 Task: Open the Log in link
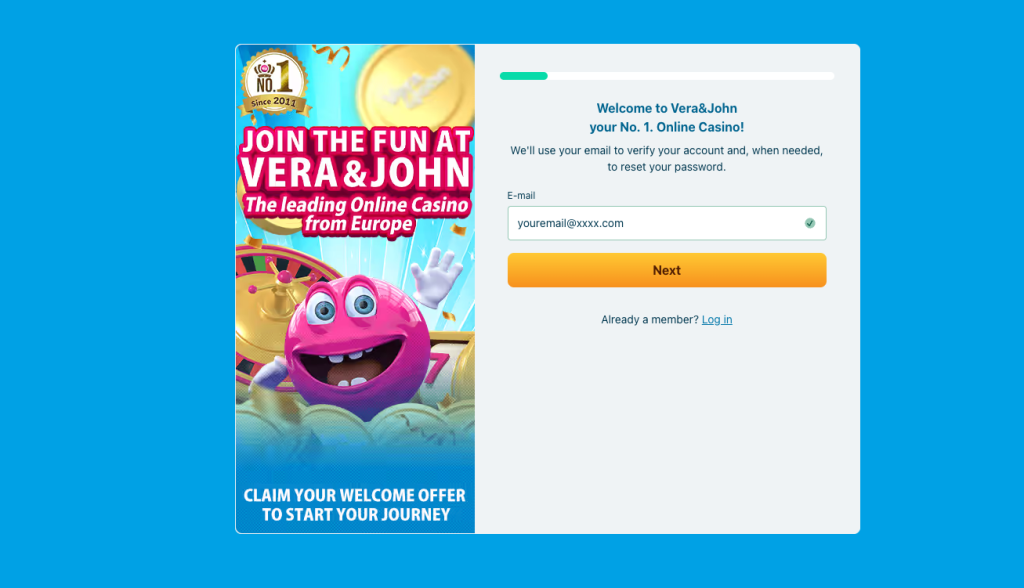pyautogui.click(x=716, y=319)
